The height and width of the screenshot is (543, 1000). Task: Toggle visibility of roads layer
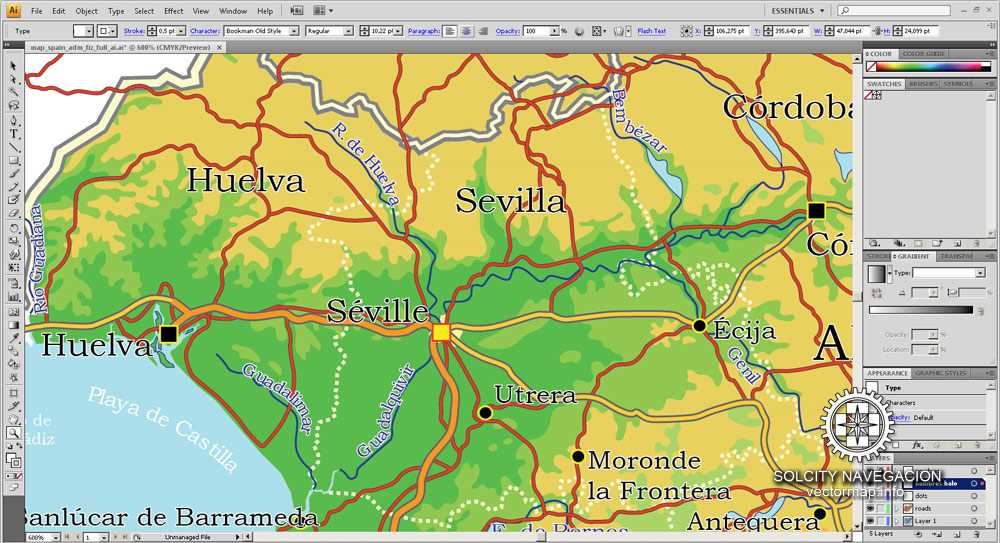pos(871,509)
